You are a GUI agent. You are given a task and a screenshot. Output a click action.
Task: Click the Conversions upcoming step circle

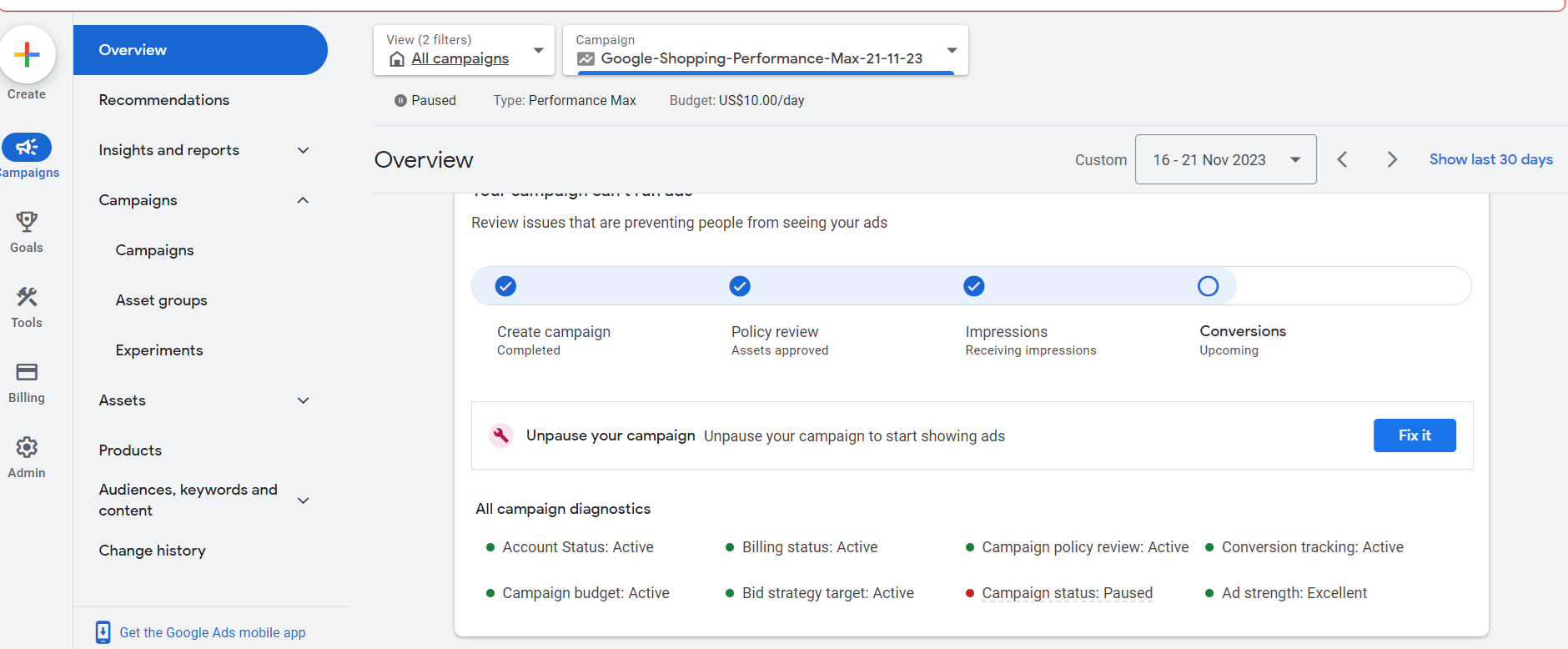pyautogui.click(x=1208, y=286)
